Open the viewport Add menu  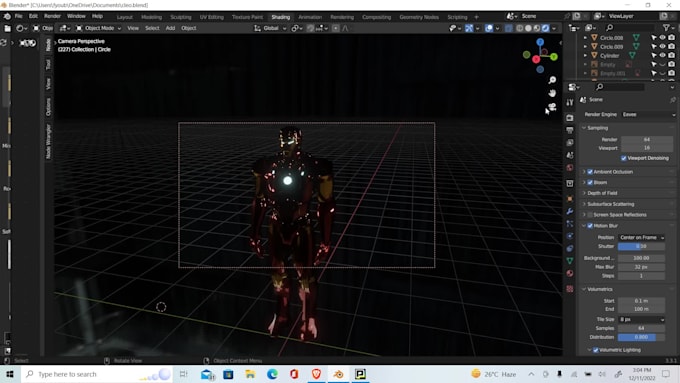coord(170,28)
